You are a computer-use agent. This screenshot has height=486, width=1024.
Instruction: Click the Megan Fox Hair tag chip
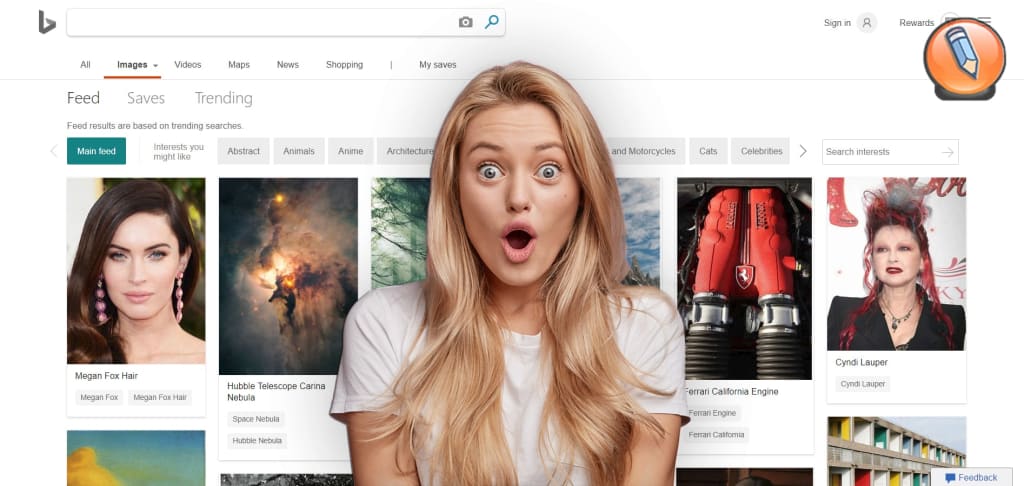coord(160,397)
